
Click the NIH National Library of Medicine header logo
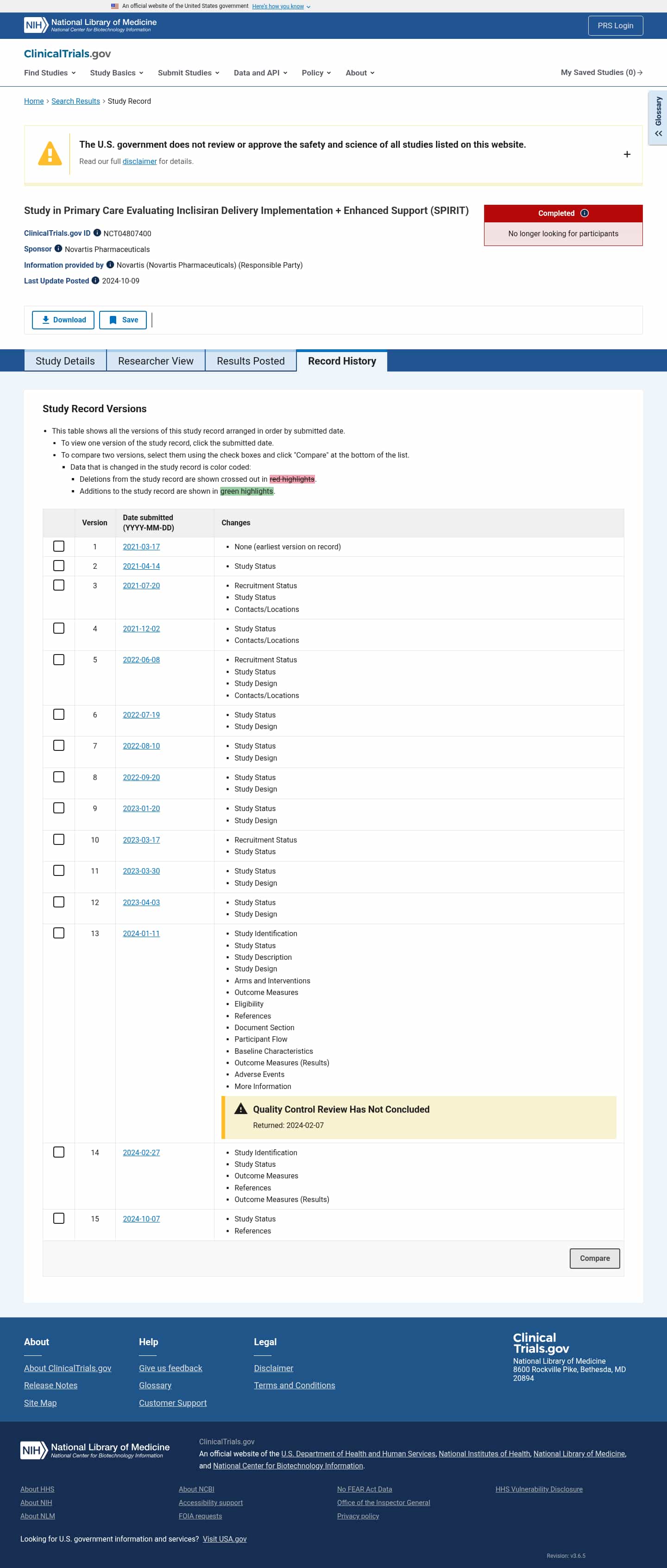[x=90, y=25]
